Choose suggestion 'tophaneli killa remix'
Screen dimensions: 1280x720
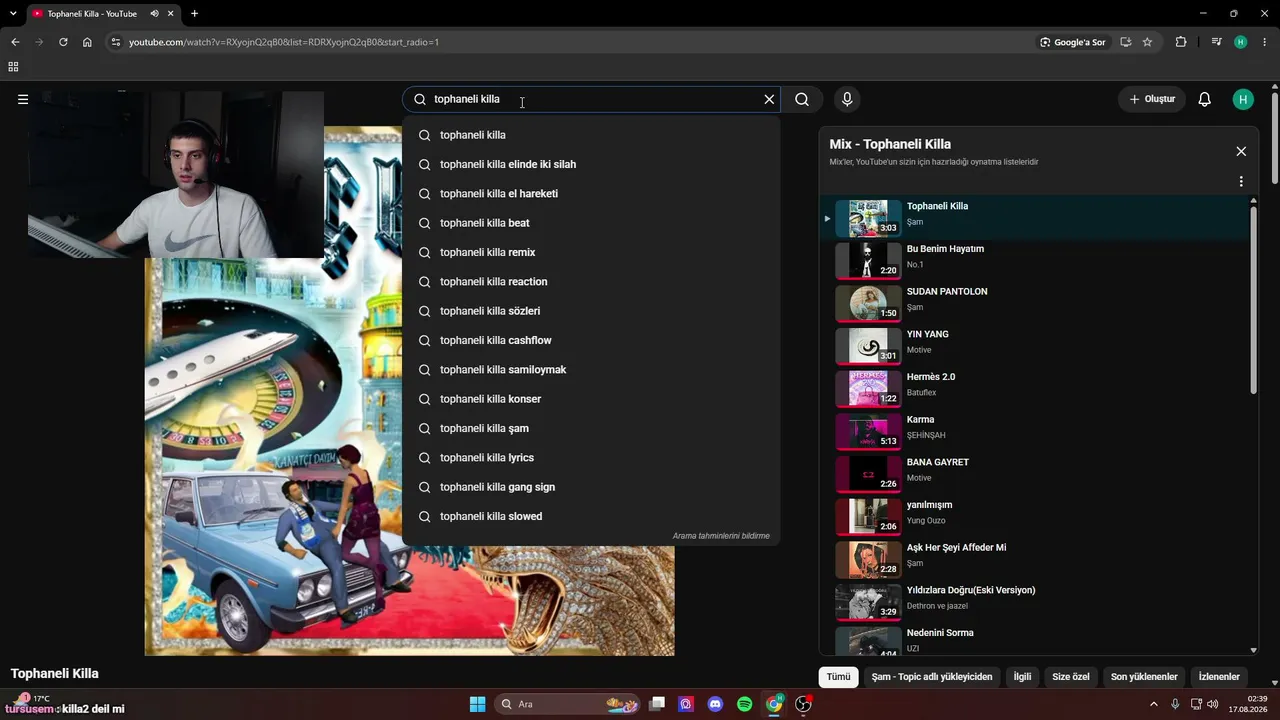[x=591, y=252]
